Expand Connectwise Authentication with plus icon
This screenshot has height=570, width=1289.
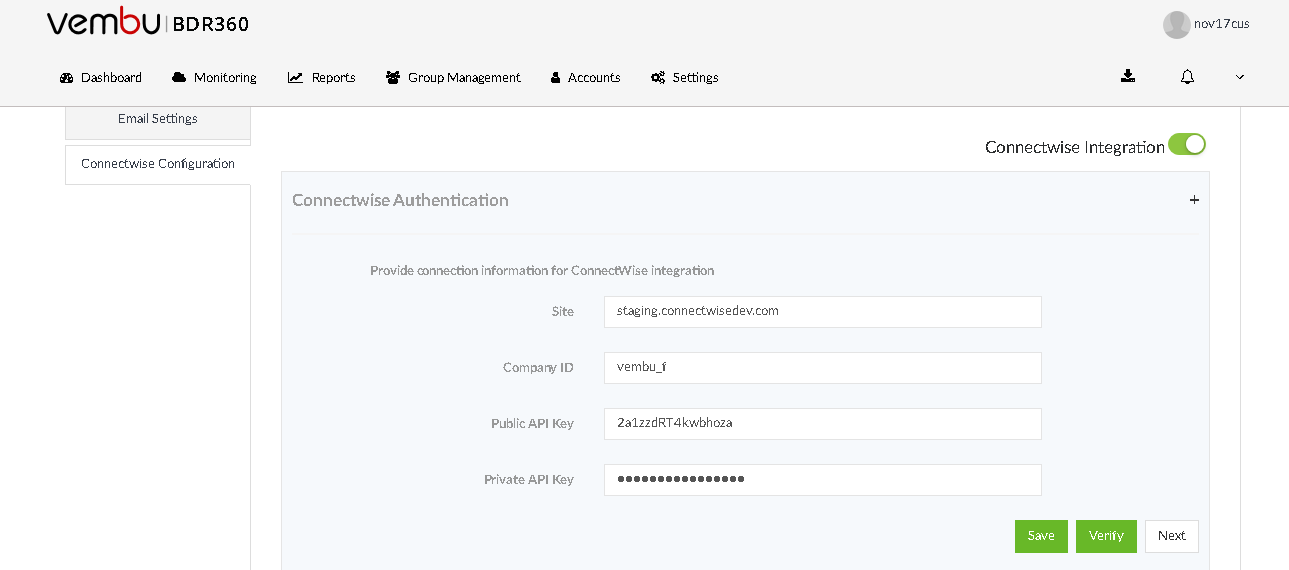point(1194,200)
